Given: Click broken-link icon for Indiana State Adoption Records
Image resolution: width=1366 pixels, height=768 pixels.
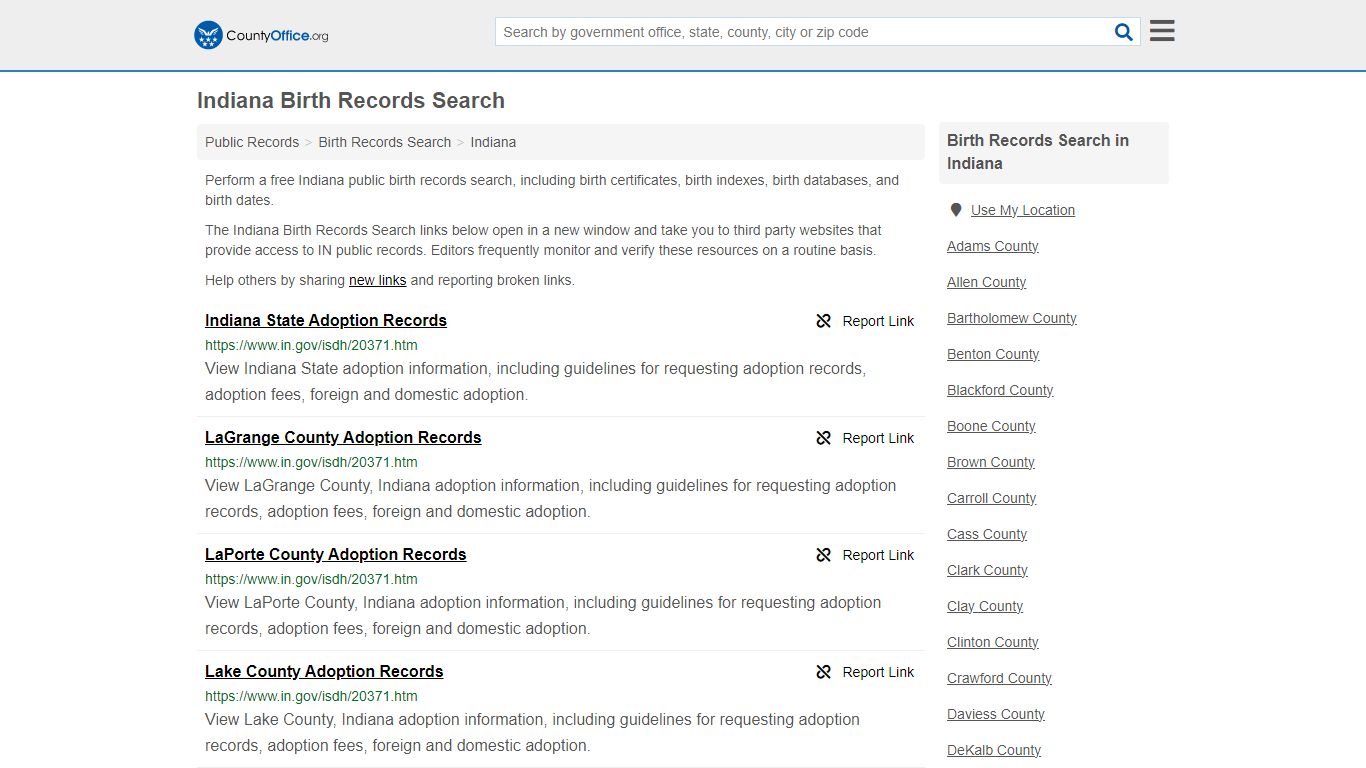Looking at the screenshot, I should tap(824, 321).
